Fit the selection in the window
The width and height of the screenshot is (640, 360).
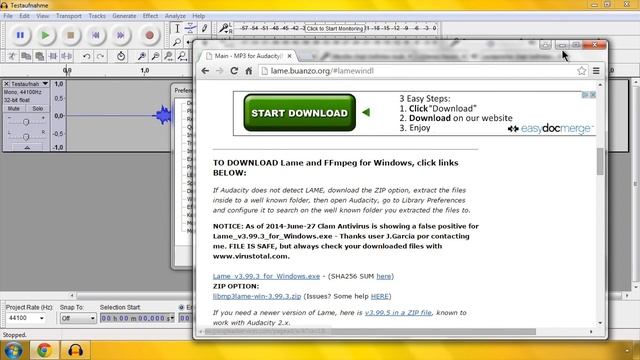pyautogui.click(x=169, y=56)
